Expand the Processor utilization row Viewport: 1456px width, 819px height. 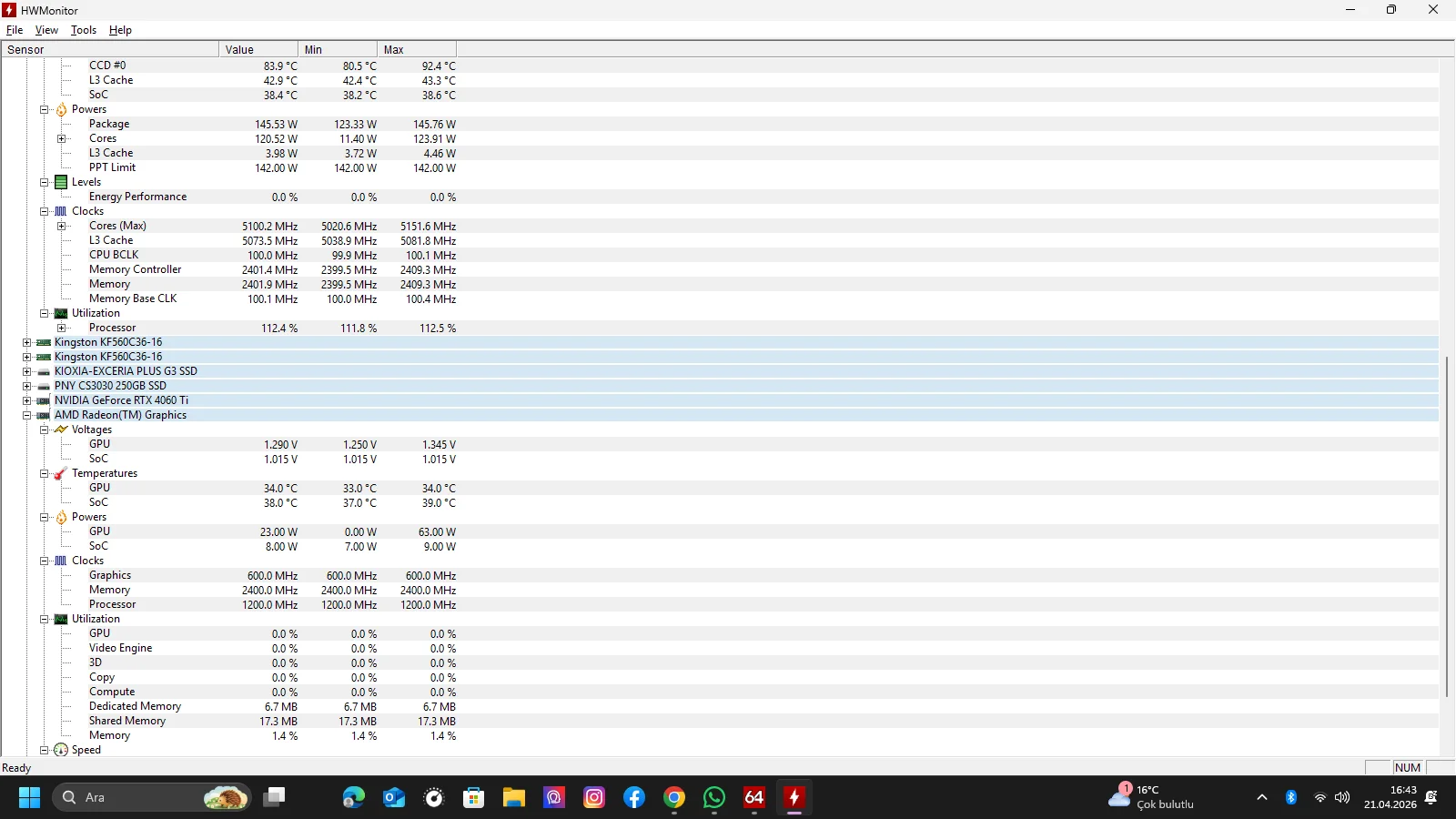click(x=61, y=328)
